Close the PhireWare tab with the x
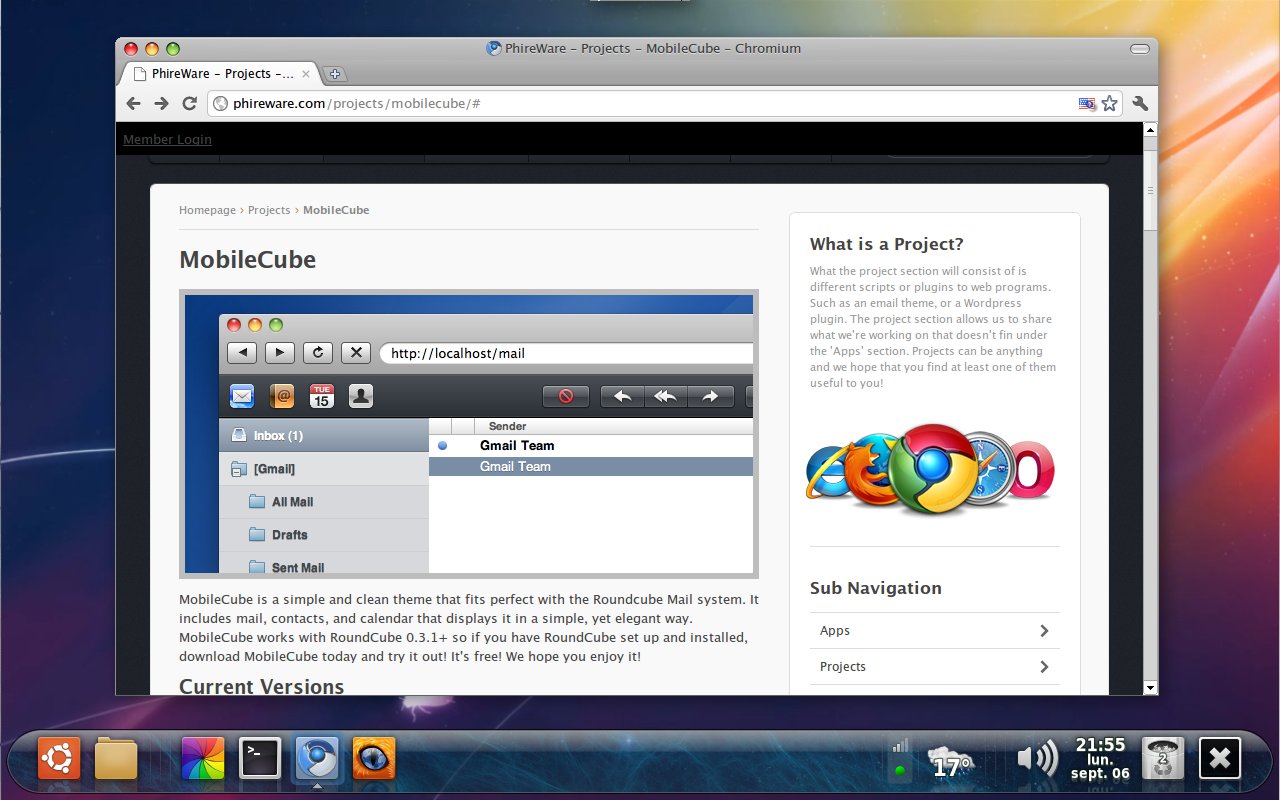This screenshot has width=1280, height=800. (x=306, y=74)
